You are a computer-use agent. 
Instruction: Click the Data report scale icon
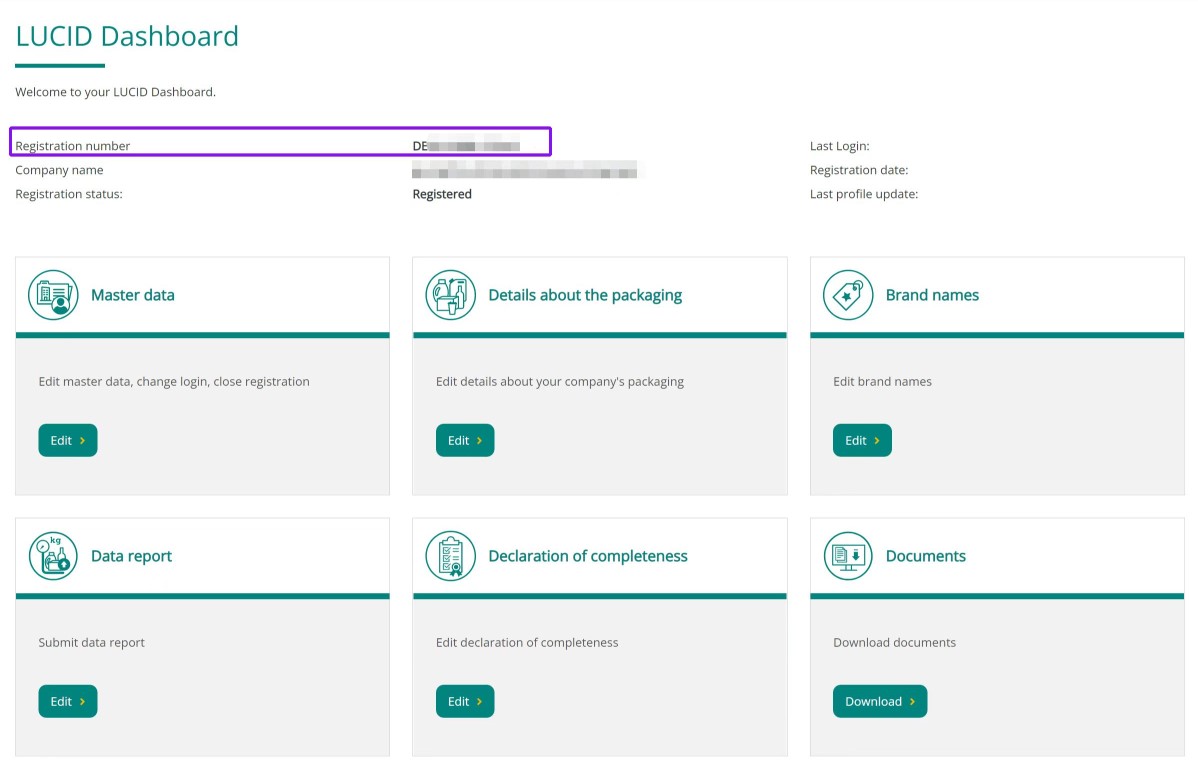click(53, 556)
